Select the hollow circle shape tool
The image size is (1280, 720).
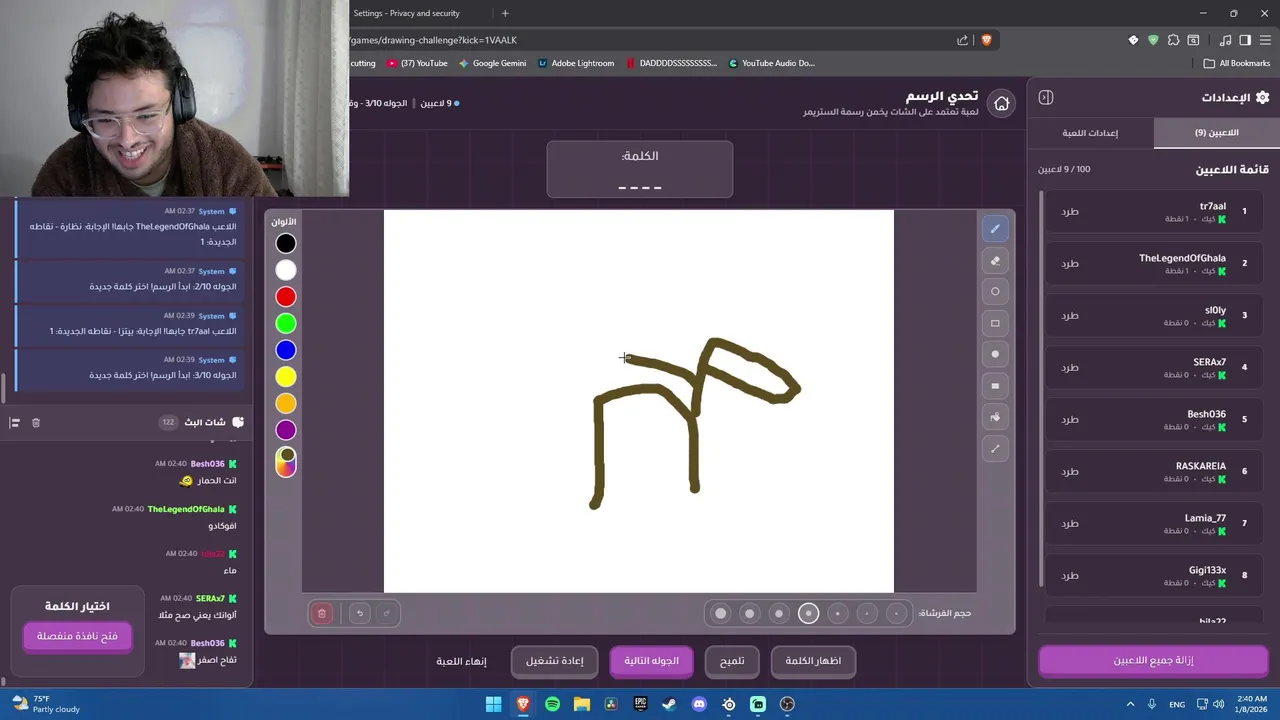[x=995, y=292]
